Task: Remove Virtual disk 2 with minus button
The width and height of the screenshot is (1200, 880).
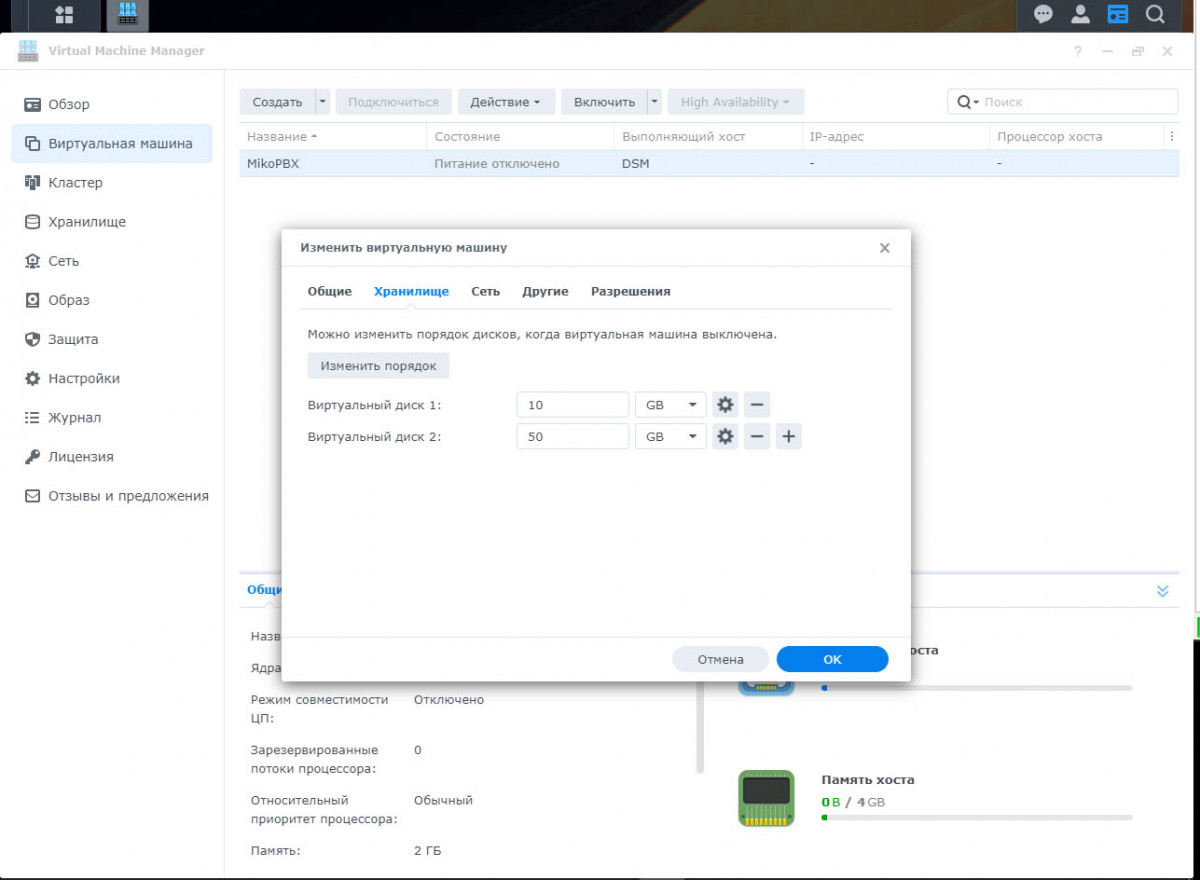Action: click(x=757, y=437)
